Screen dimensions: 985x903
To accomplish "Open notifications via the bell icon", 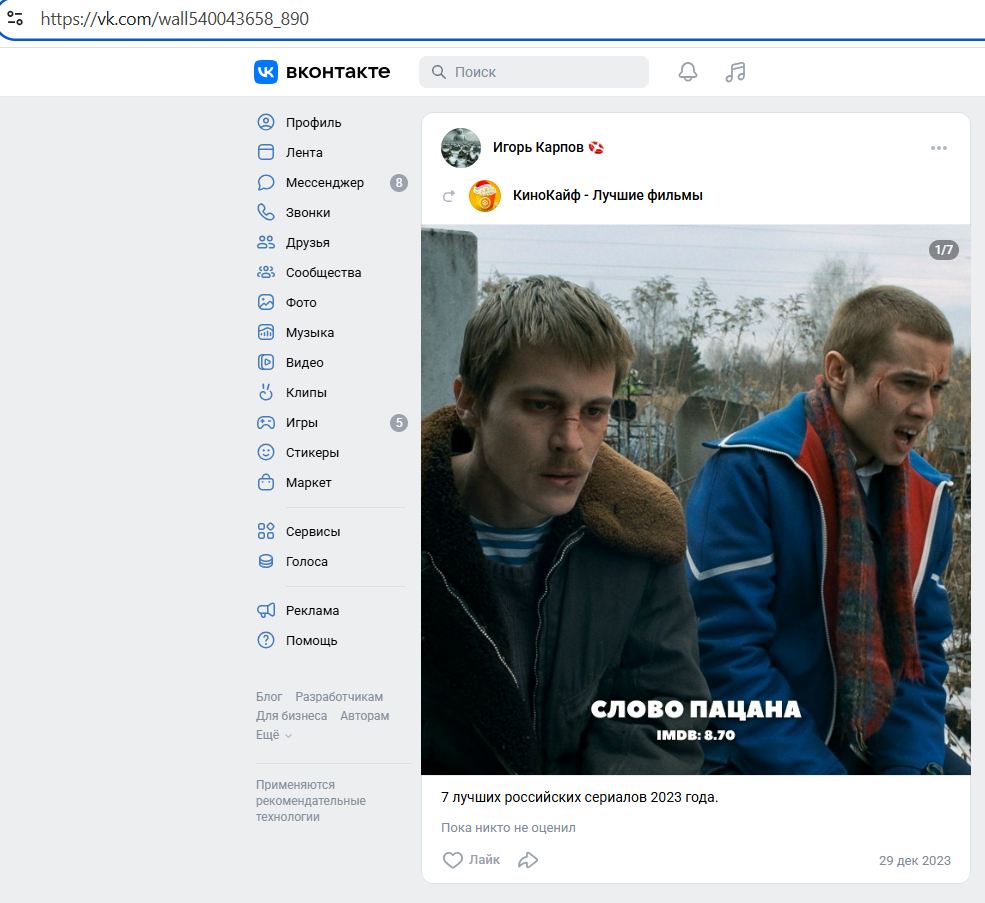I will 687,71.
